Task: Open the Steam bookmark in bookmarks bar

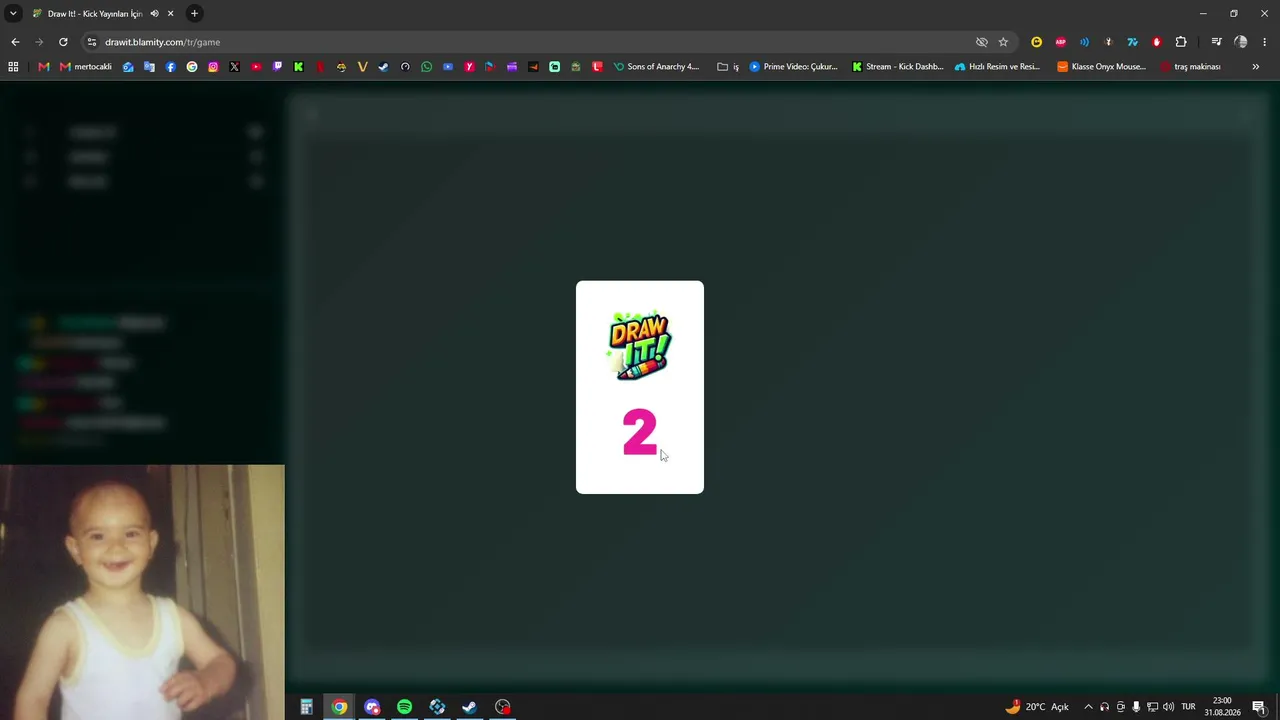Action: [x=383, y=67]
